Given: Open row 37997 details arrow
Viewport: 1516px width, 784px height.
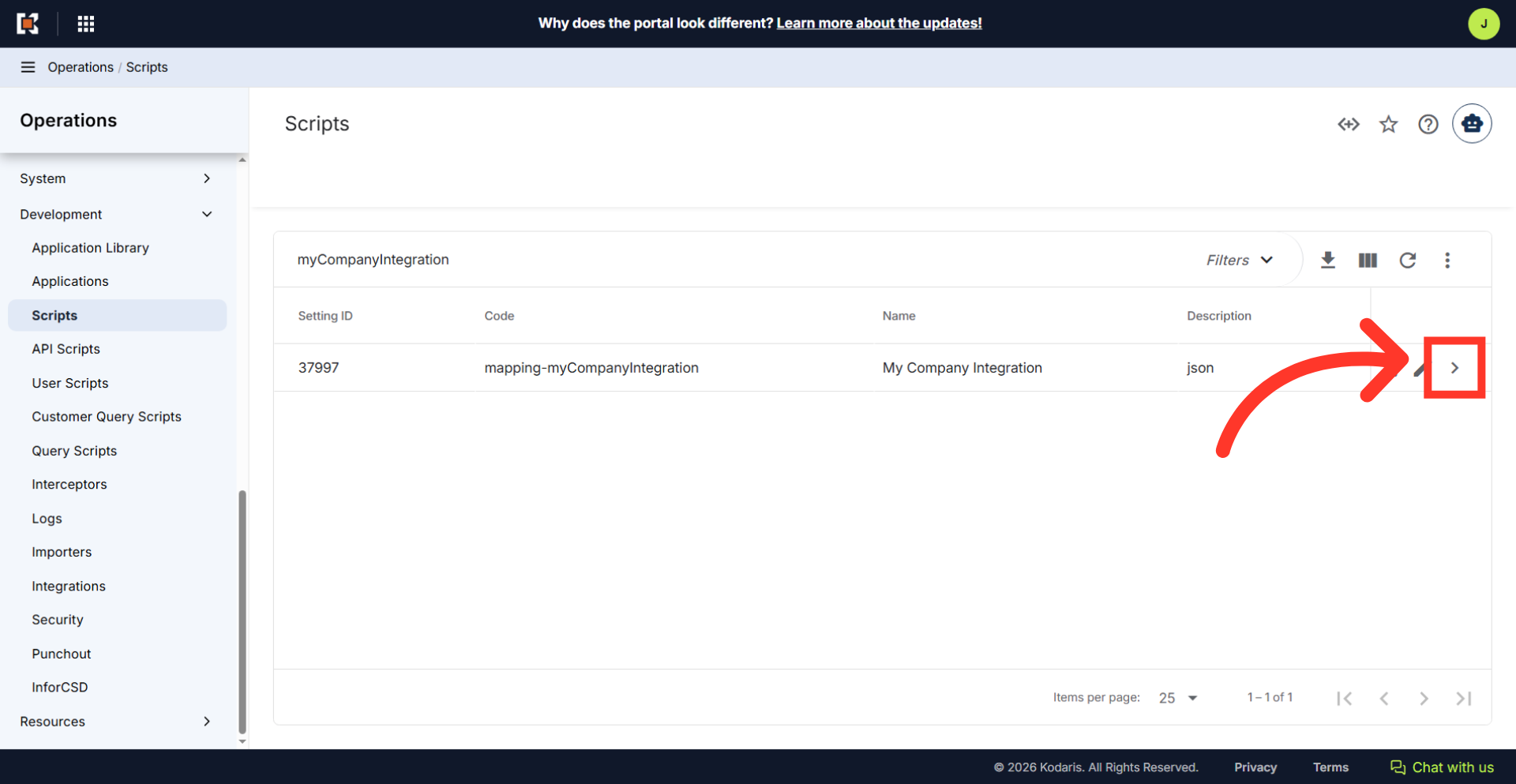Looking at the screenshot, I should coord(1454,368).
